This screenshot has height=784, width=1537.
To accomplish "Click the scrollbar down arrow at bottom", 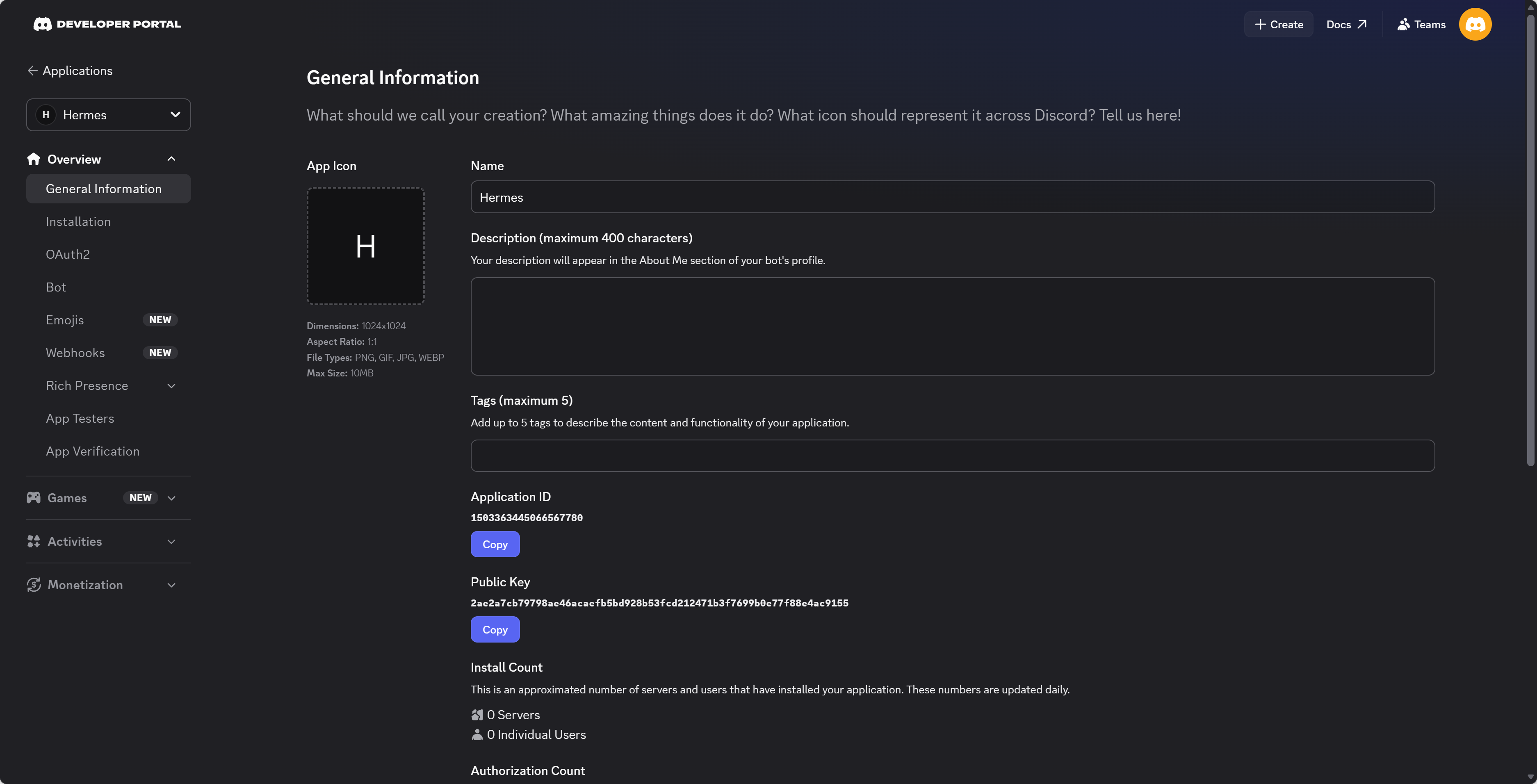I will [x=1530, y=777].
